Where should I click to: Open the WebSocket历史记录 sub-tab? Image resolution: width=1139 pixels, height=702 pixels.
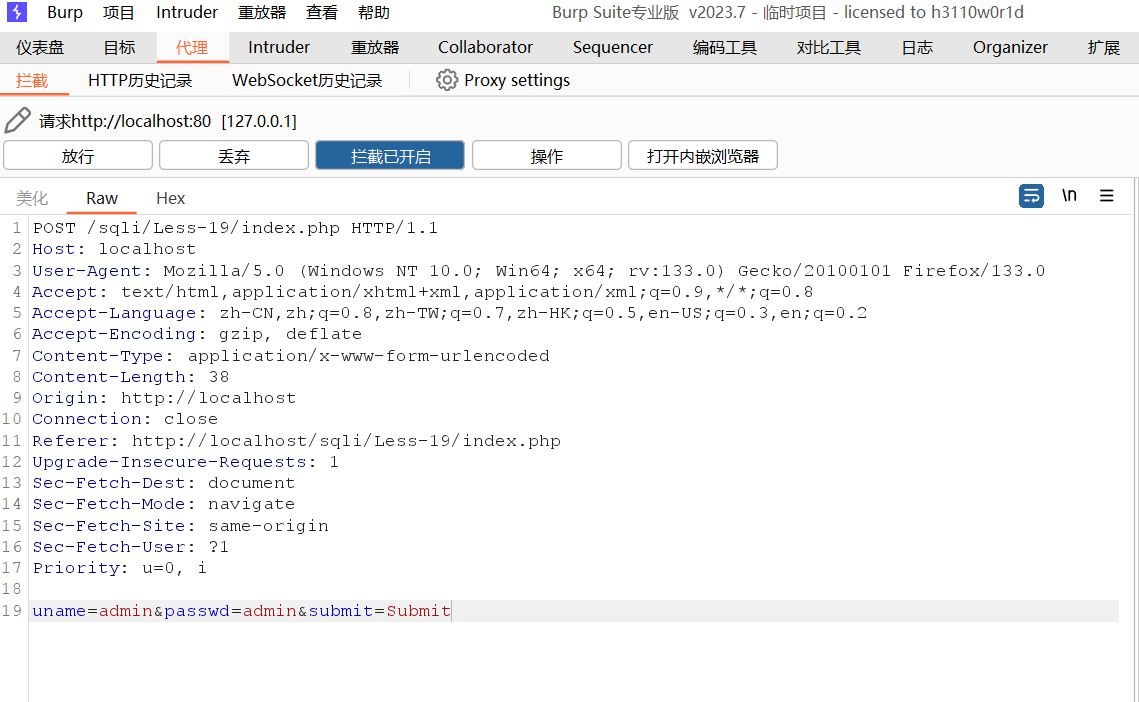tap(307, 80)
